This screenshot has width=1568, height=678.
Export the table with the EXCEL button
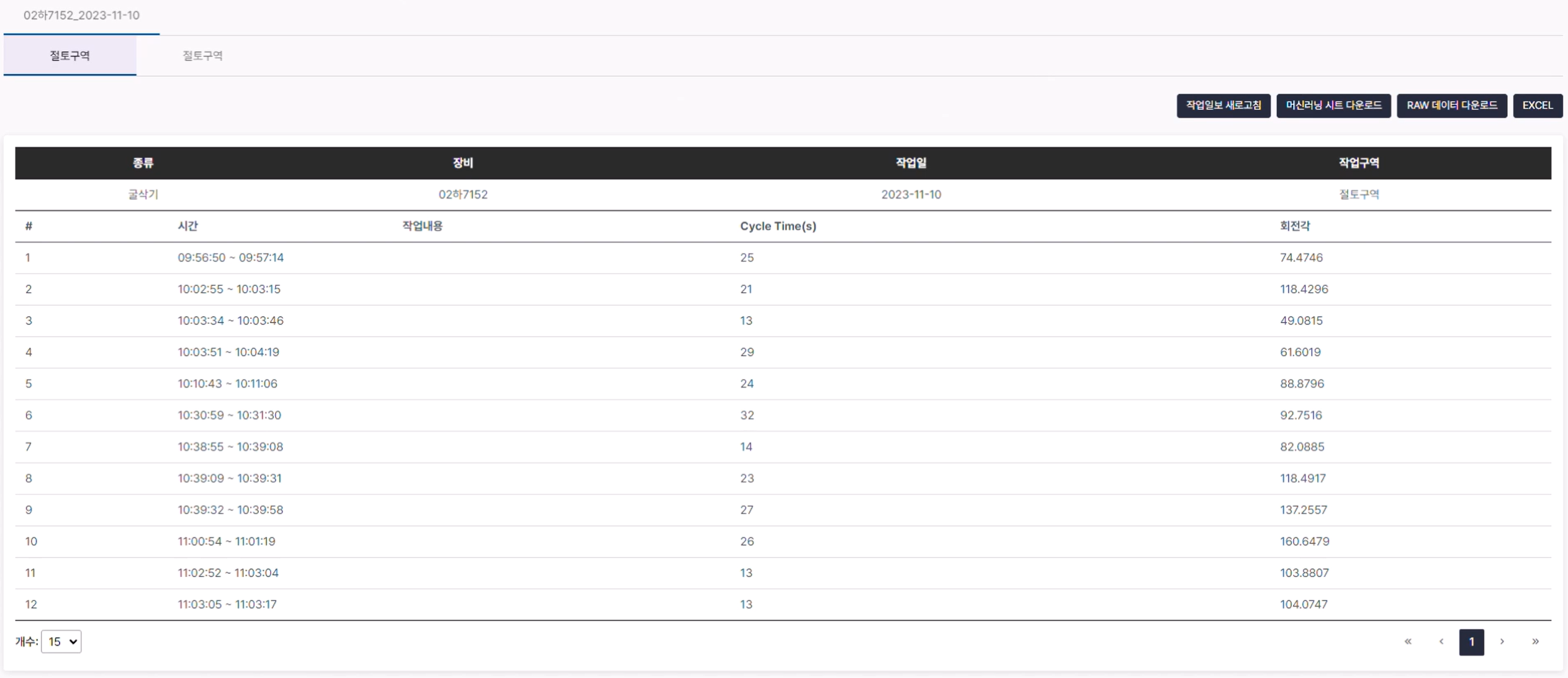[x=1537, y=105]
